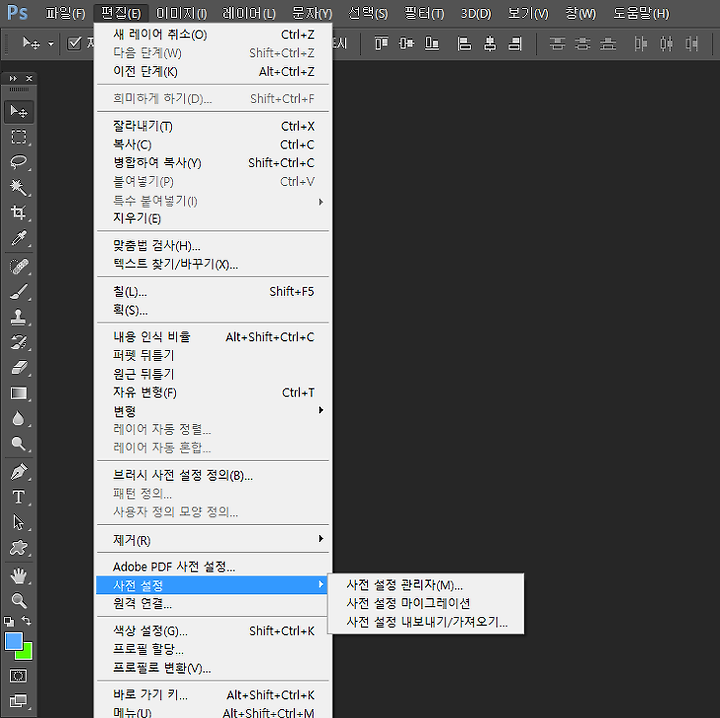The width and height of the screenshot is (720, 718).
Task: Open the 도움말(H) menu
Action: pos(641,13)
